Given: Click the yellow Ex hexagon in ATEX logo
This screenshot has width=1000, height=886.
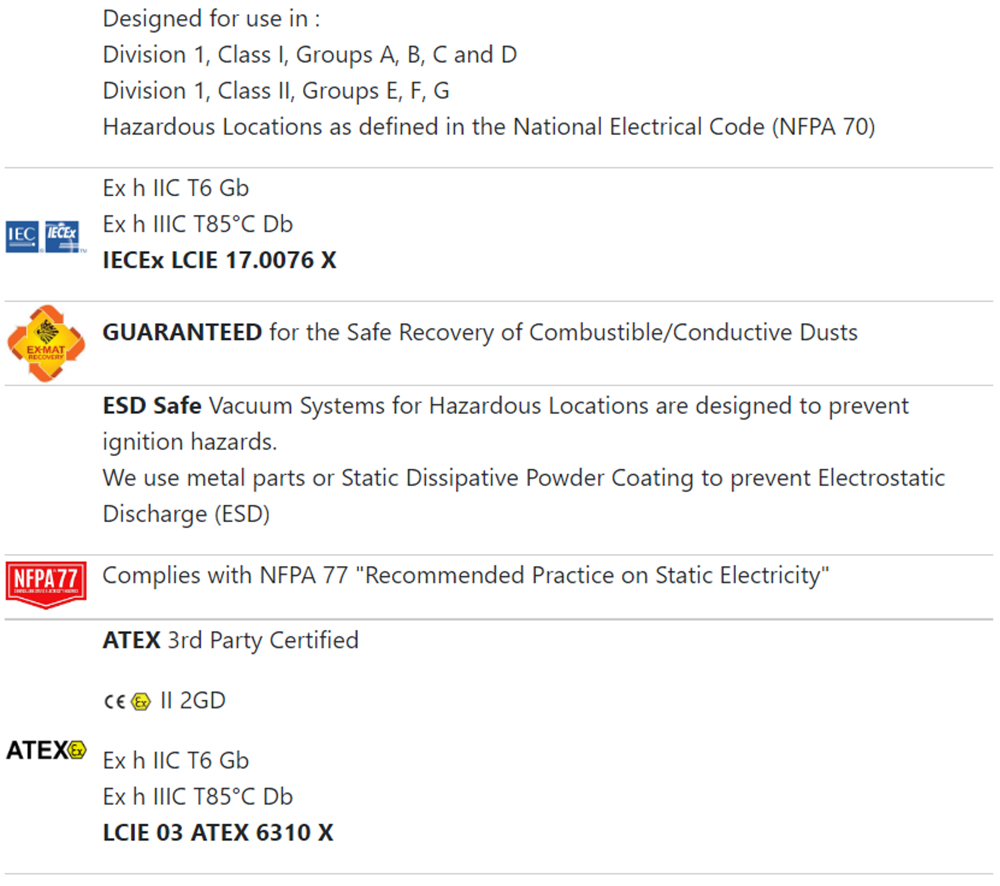Looking at the screenshot, I should coord(77,750).
